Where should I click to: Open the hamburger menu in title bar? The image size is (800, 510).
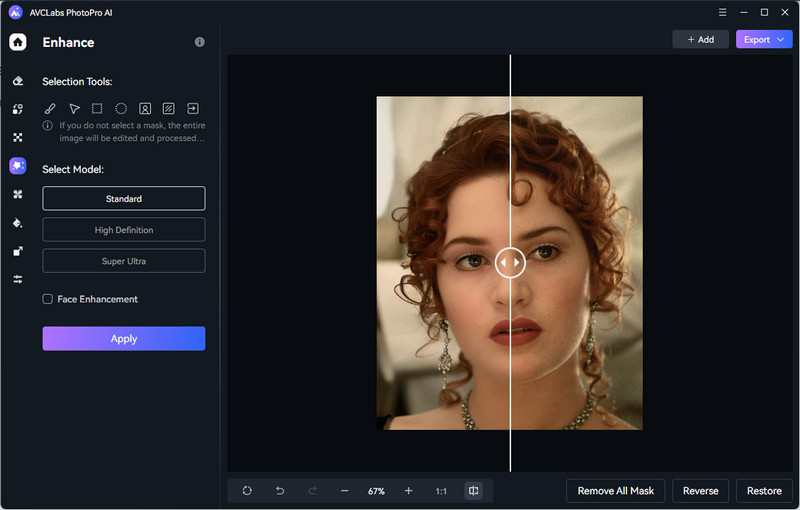722,12
